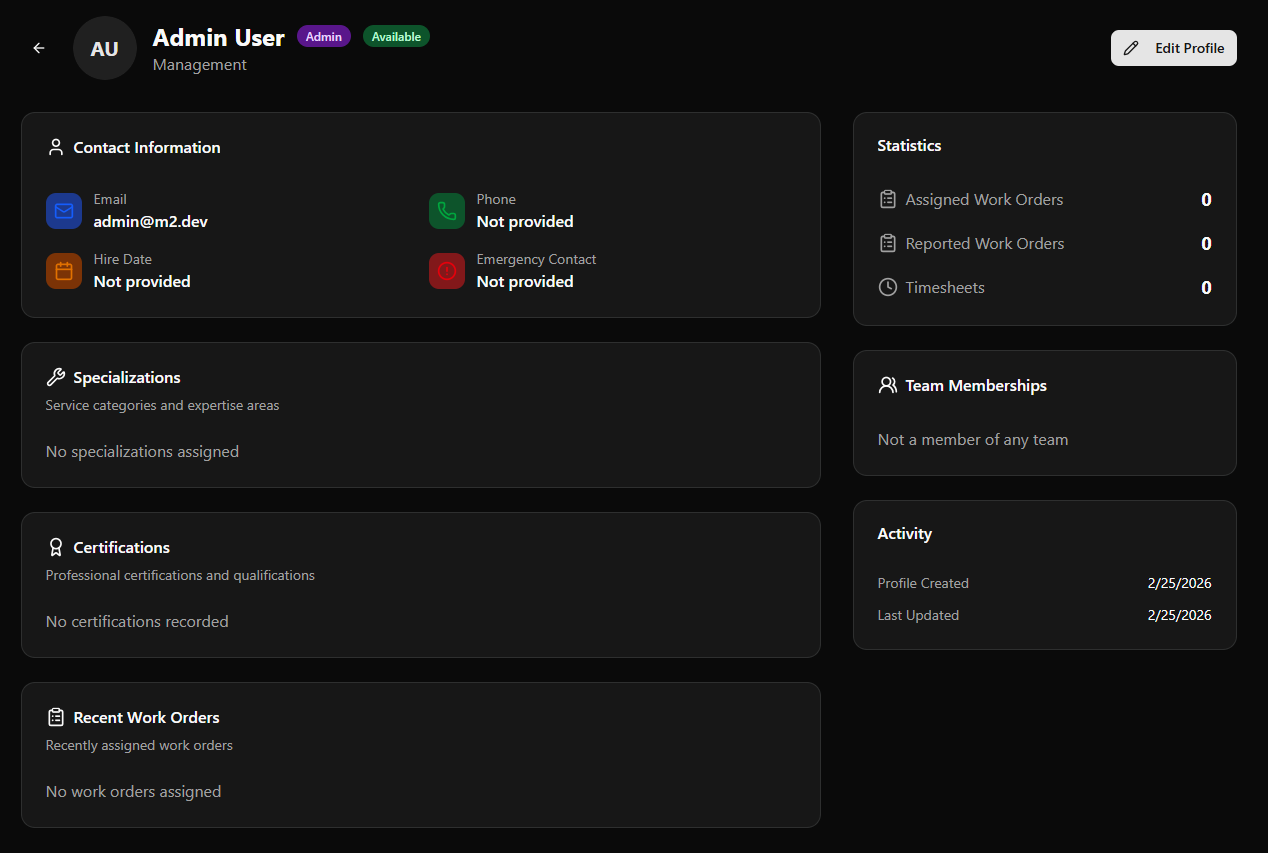Click the Reported Work Orders count 0
1268x853 pixels.
point(1206,243)
